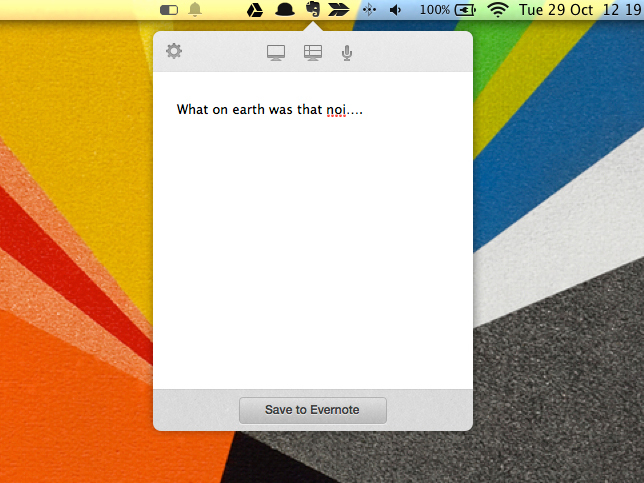
Task: Capture a full screen screenshot
Action: (x=276, y=53)
